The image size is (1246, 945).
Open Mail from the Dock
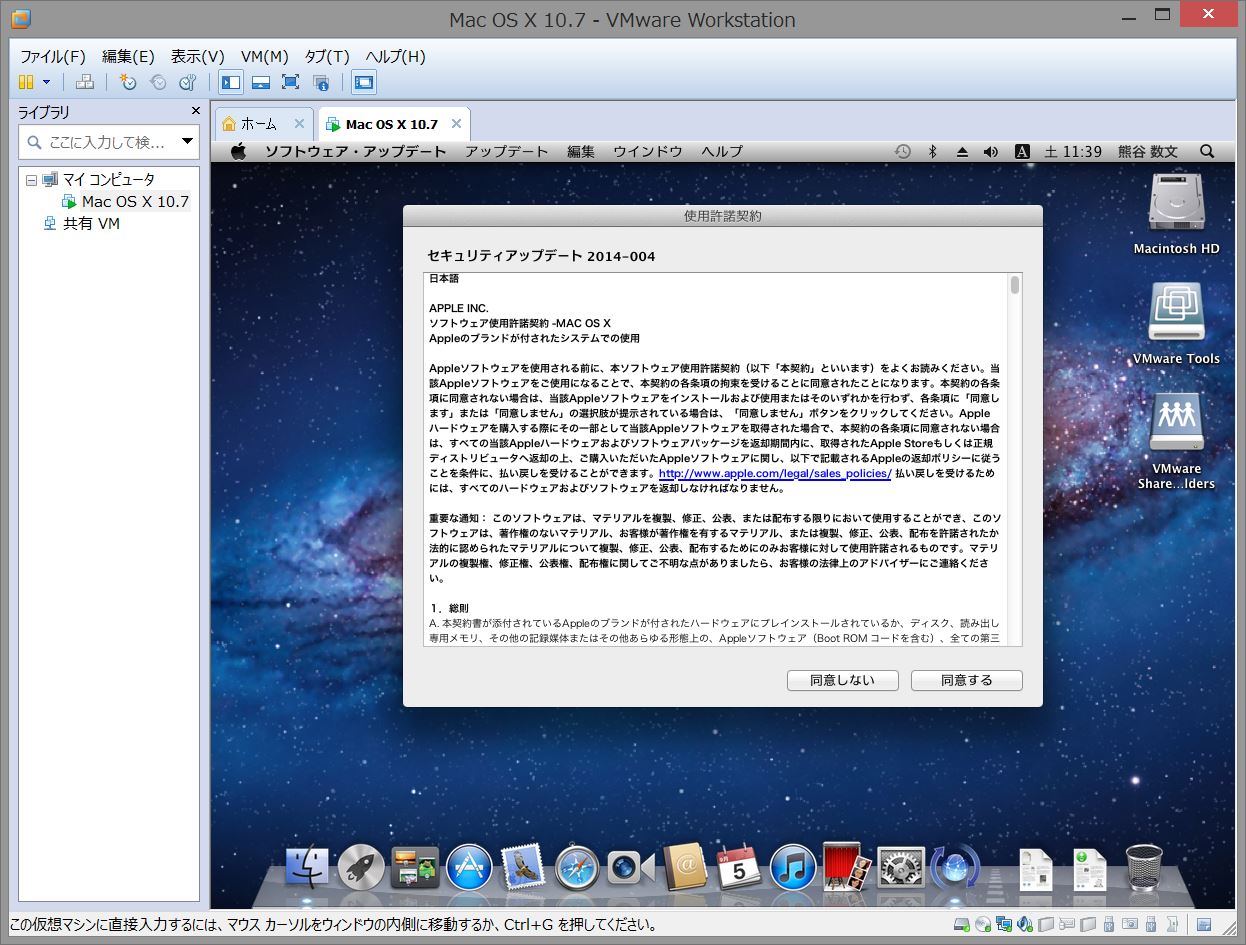click(x=523, y=867)
